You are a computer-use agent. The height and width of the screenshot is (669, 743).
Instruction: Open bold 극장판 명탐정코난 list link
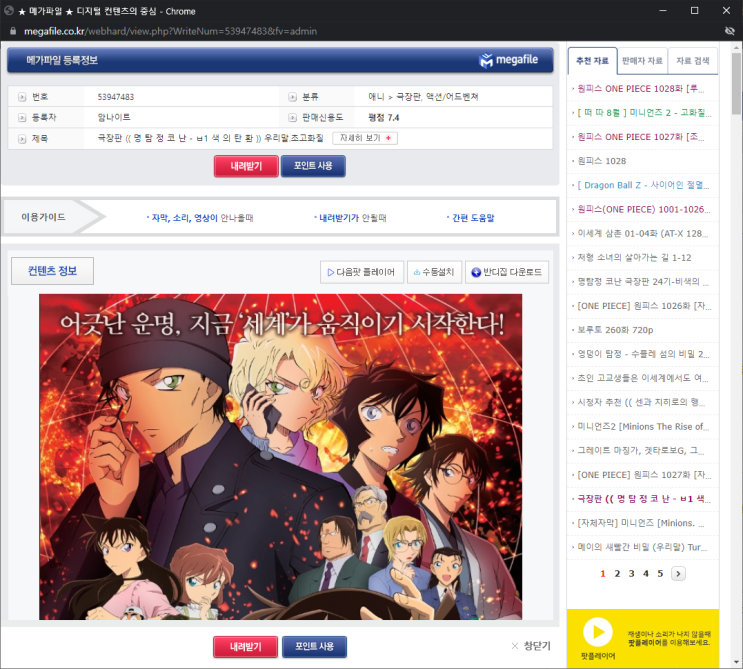[x=643, y=499]
